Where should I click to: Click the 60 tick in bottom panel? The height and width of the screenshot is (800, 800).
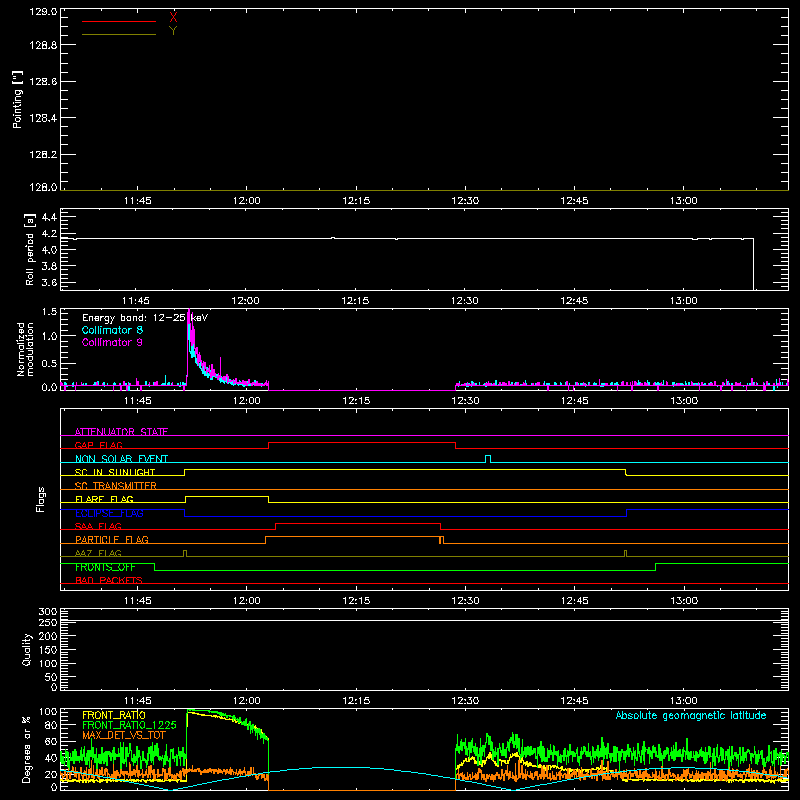tap(51, 741)
